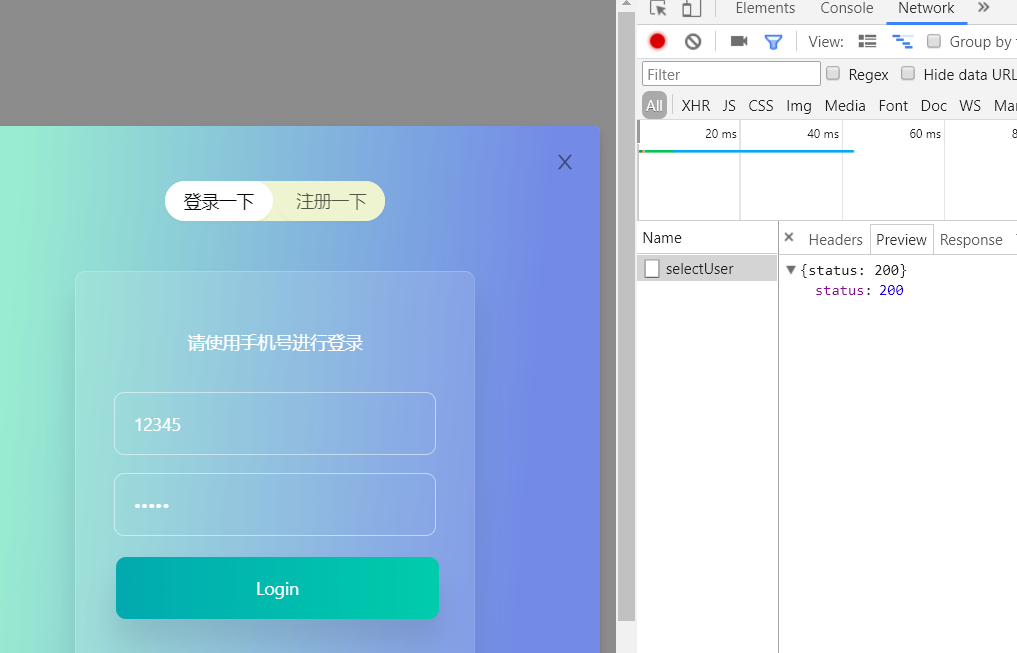This screenshot has height=653, width=1017.
Task: Filter requests by JS
Action: (x=729, y=106)
